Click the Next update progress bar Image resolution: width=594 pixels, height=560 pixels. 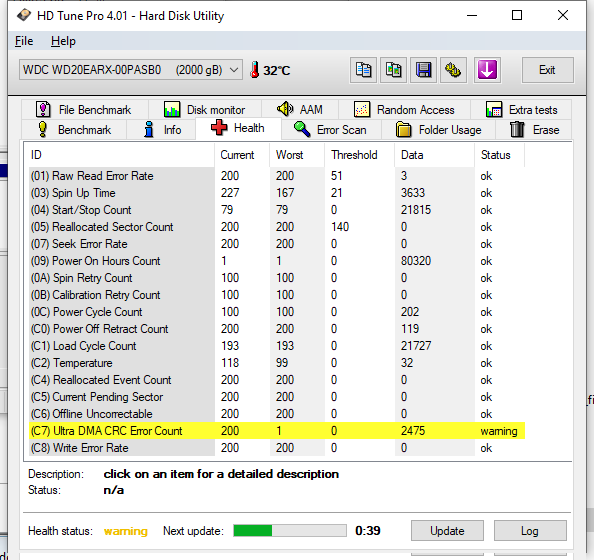pyautogui.click(x=290, y=531)
